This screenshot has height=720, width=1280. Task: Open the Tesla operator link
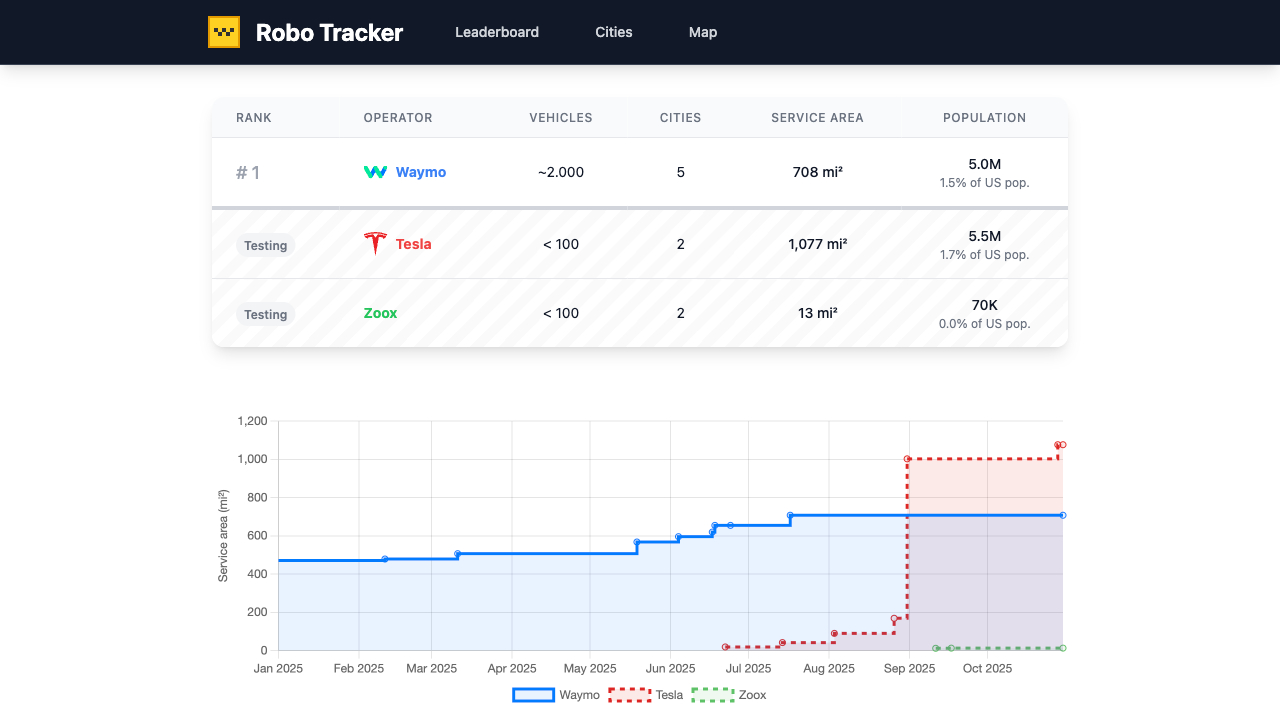coord(413,244)
